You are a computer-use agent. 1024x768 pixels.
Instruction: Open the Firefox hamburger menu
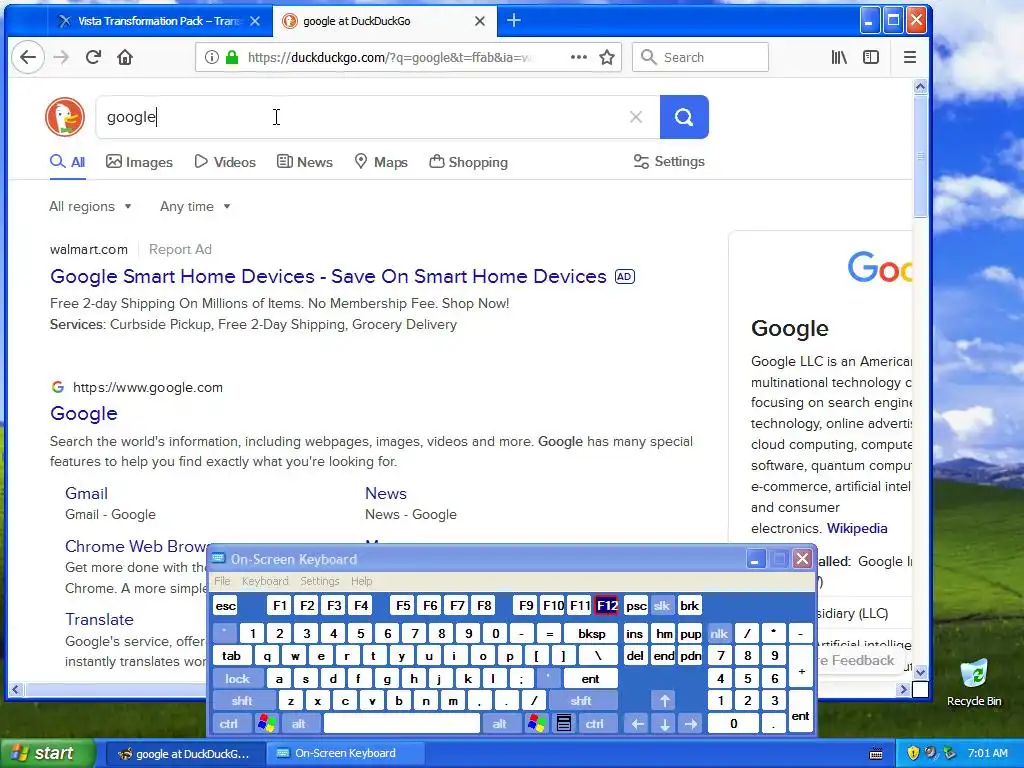(x=910, y=57)
